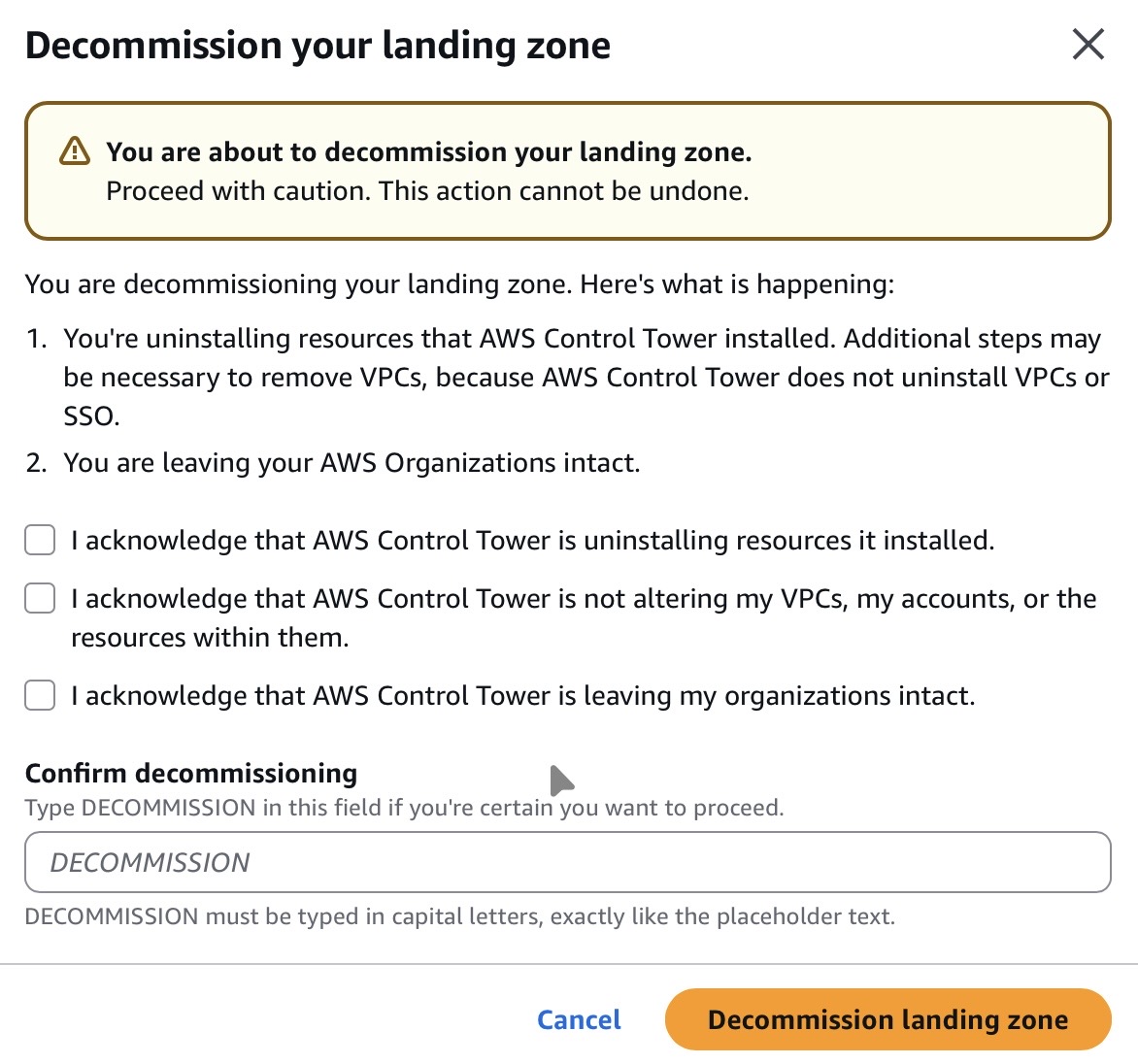Click the label beside the first acknowledgment checkbox
Image resolution: width=1138 pixels, height=1064 pixels.
pos(529,540)
